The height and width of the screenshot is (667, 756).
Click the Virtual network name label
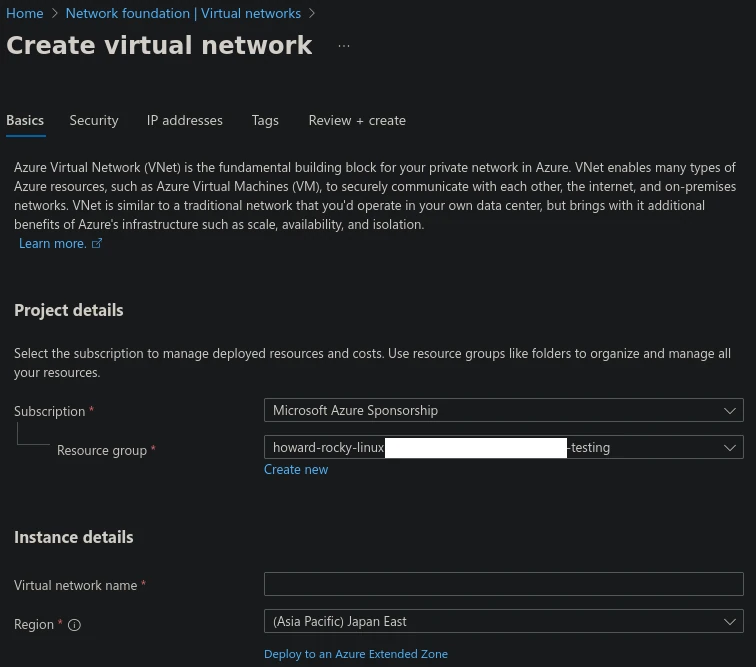coord(75,585)
